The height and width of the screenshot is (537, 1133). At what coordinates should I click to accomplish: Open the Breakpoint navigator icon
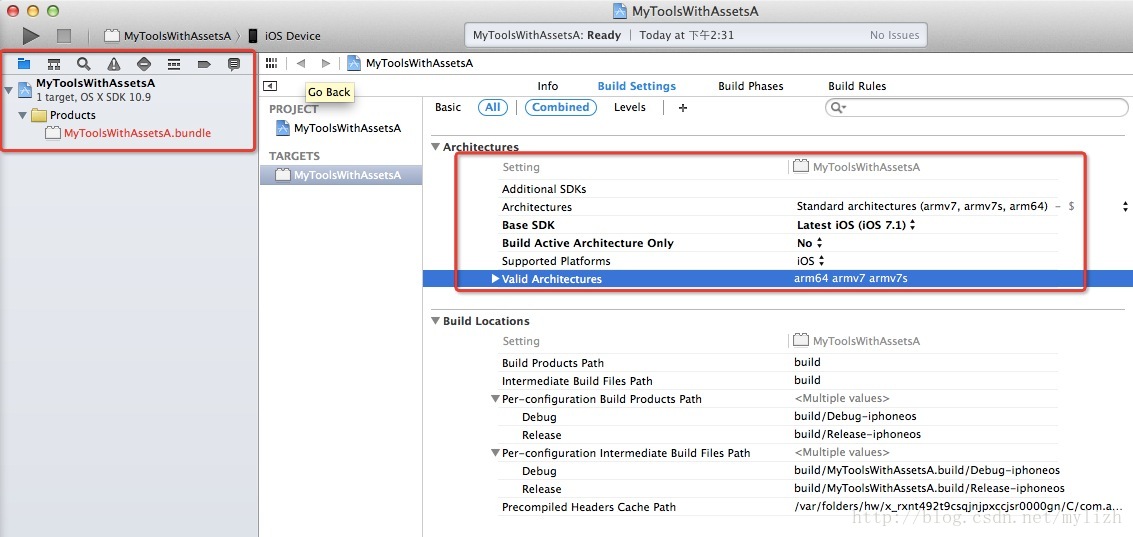click(204, 64)
